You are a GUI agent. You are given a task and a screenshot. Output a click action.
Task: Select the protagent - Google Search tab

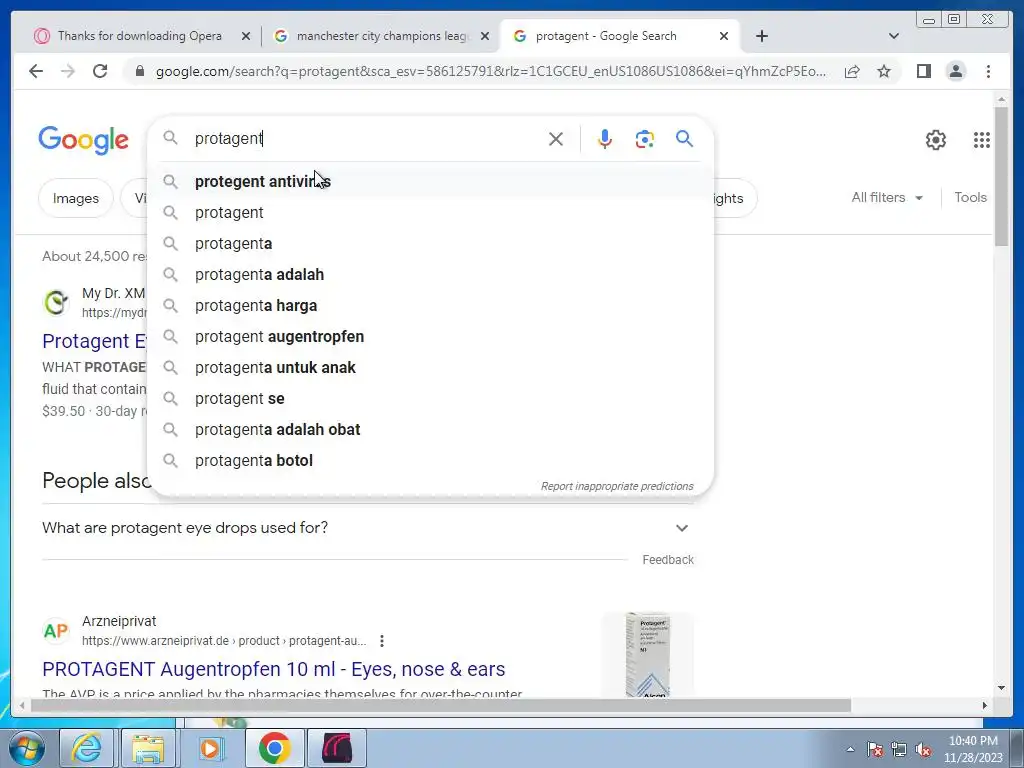619,36
